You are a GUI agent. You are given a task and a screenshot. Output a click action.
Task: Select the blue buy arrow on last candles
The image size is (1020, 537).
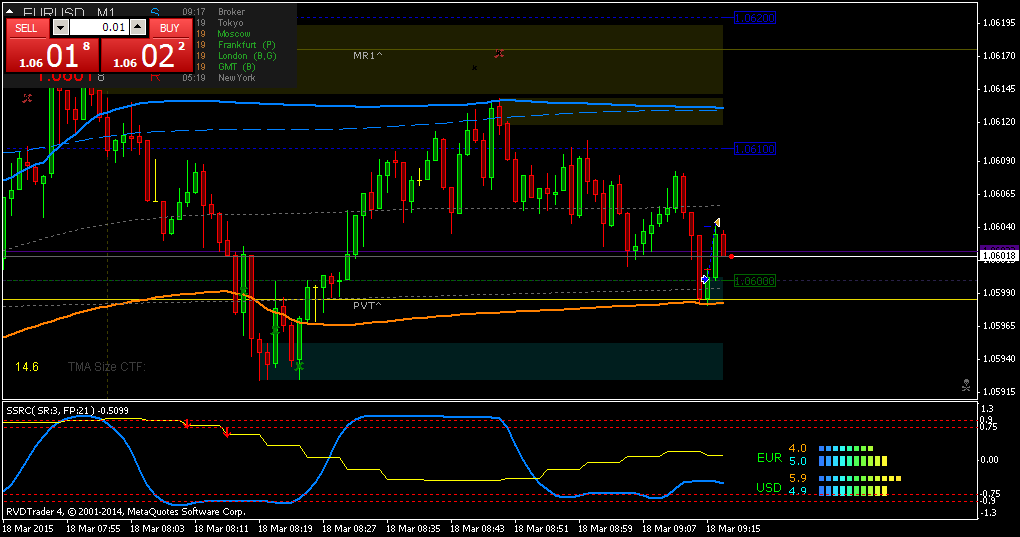(x=705, y=280)
